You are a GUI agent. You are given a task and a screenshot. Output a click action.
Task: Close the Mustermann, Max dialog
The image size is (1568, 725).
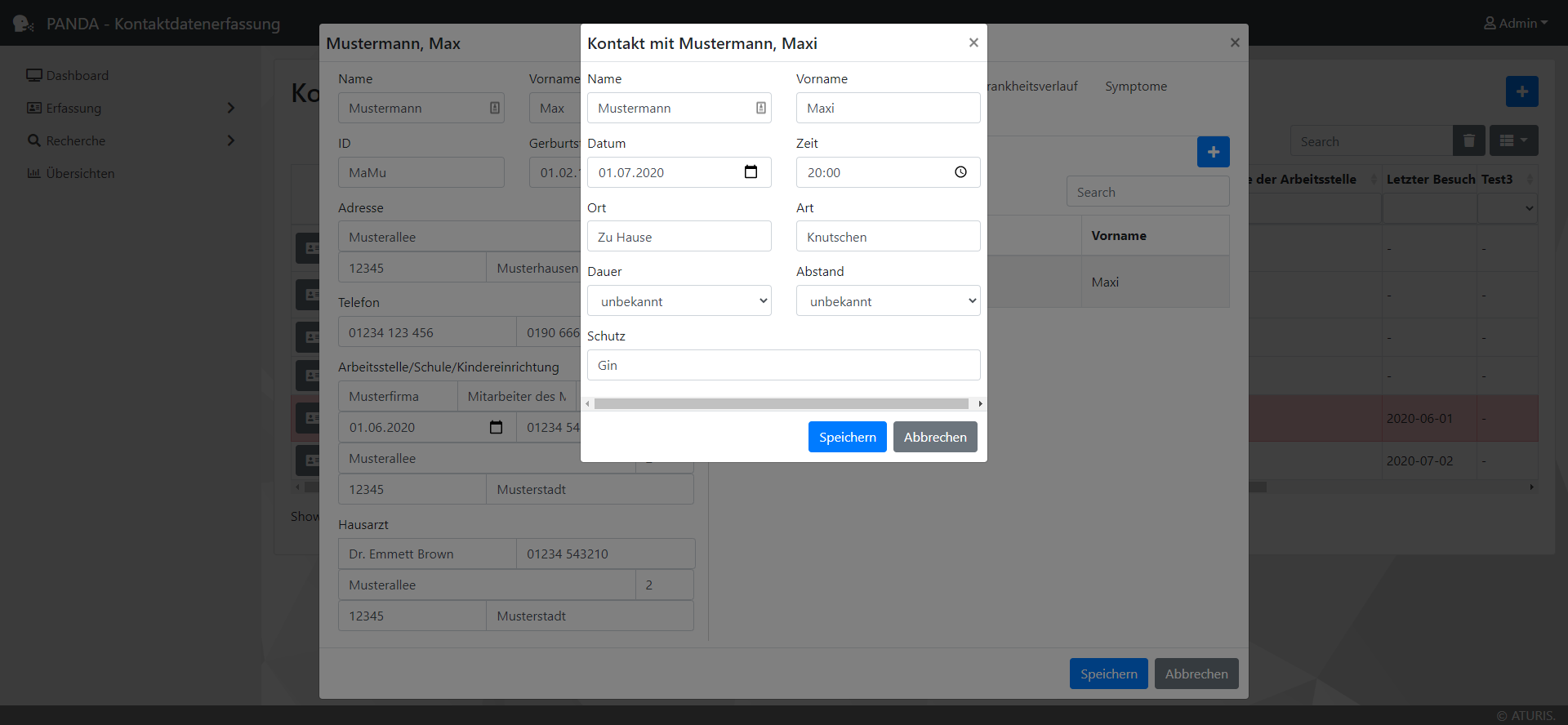[x=1235, y=42]
